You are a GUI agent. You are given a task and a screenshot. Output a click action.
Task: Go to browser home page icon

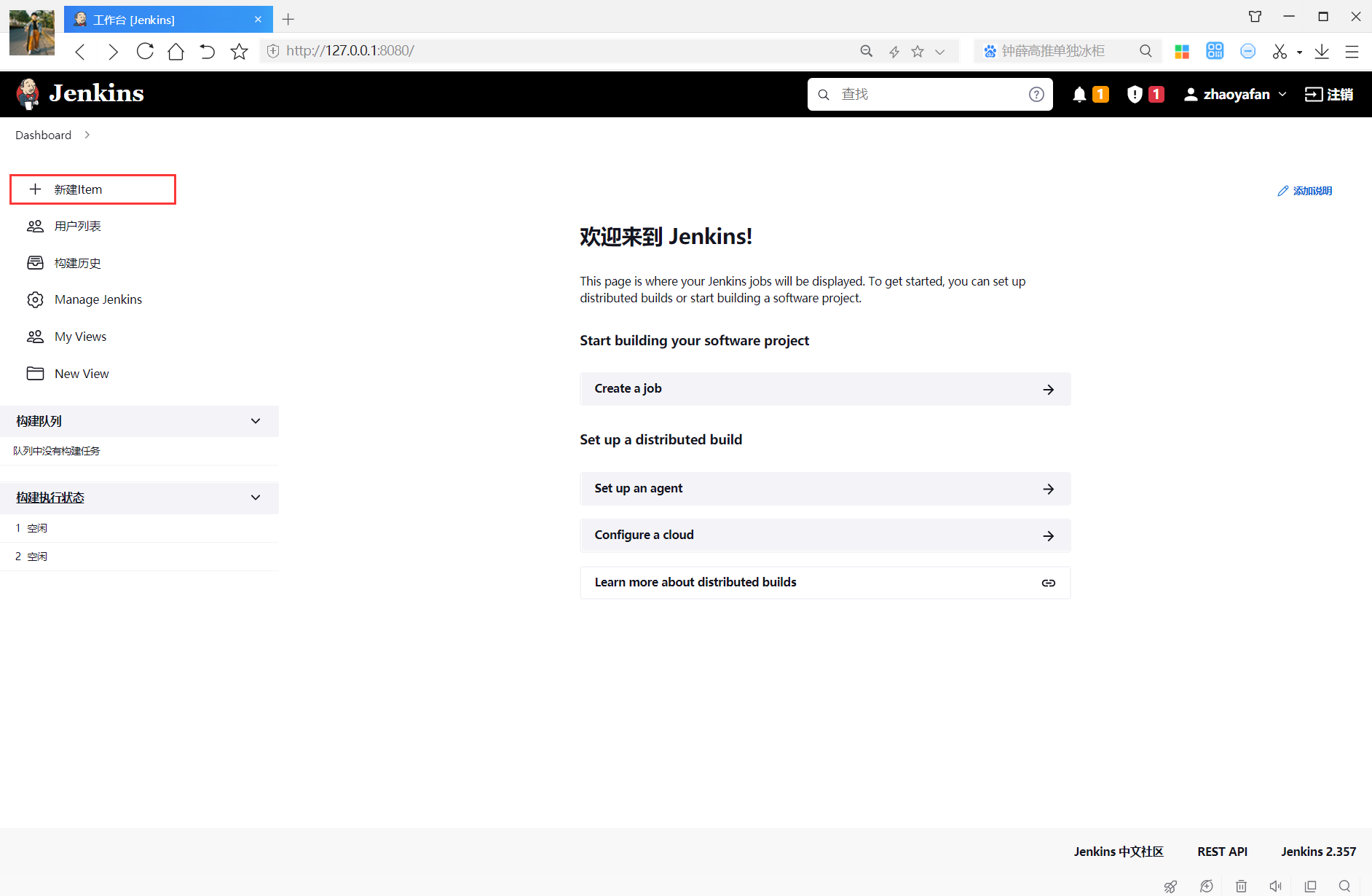point(176,51)
